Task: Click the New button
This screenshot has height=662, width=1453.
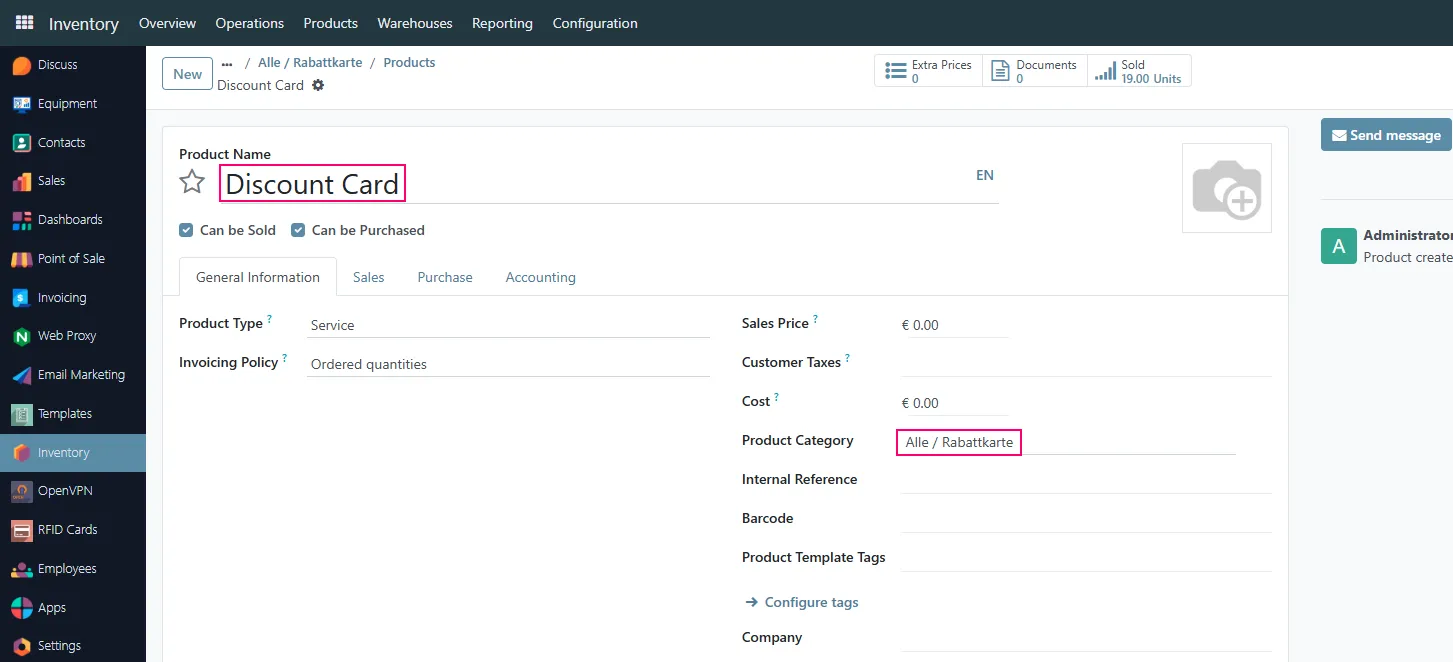Action: point(188,74)
